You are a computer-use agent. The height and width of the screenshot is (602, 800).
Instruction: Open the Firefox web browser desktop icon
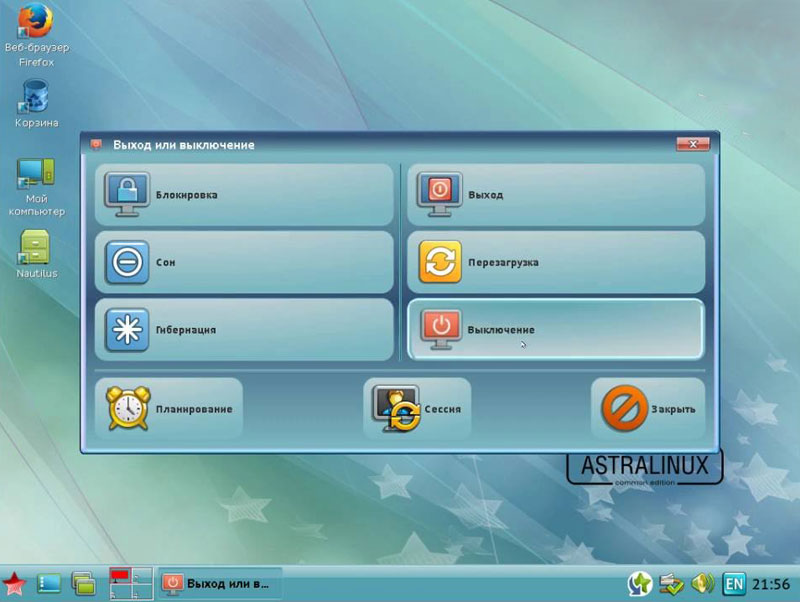37,25
